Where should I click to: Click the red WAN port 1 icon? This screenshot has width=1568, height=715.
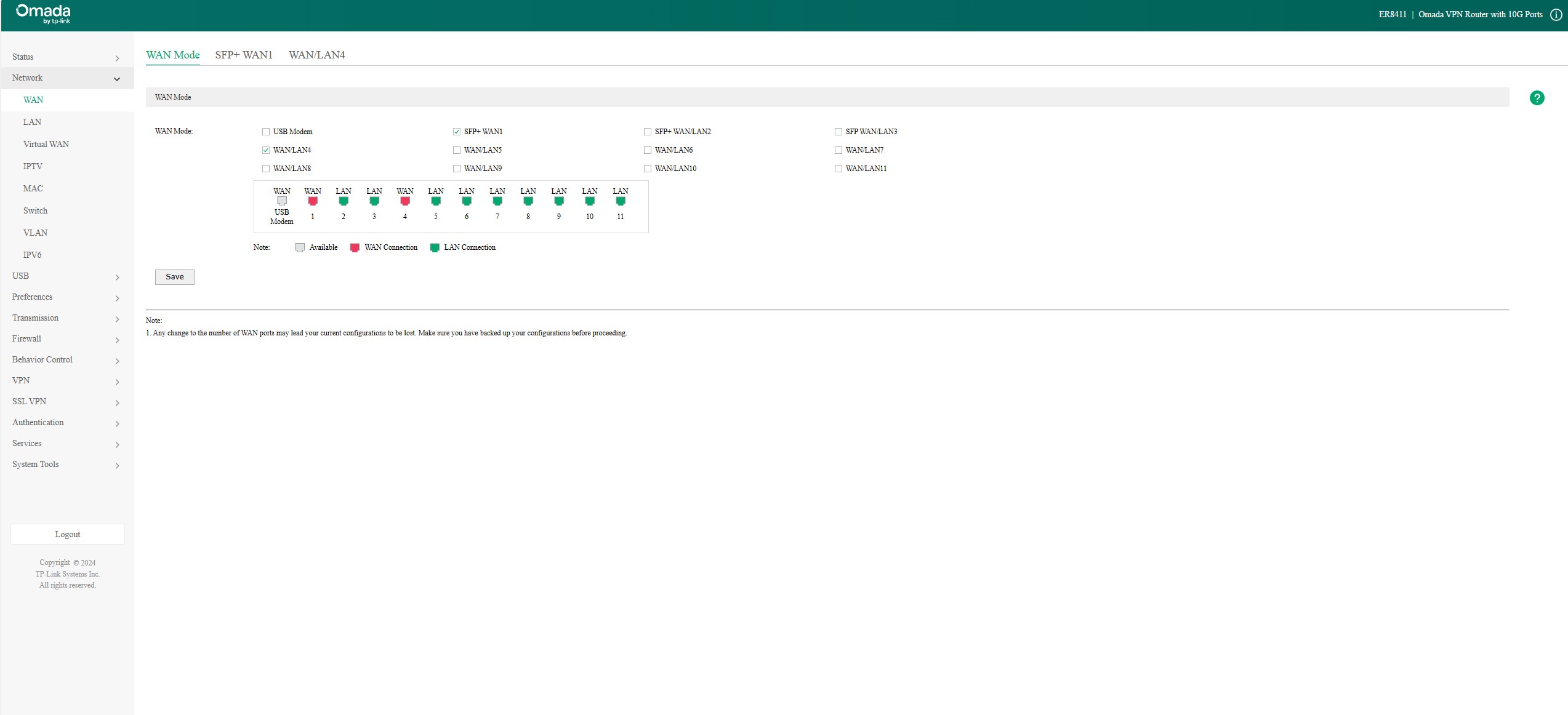(x=313, y=201)
